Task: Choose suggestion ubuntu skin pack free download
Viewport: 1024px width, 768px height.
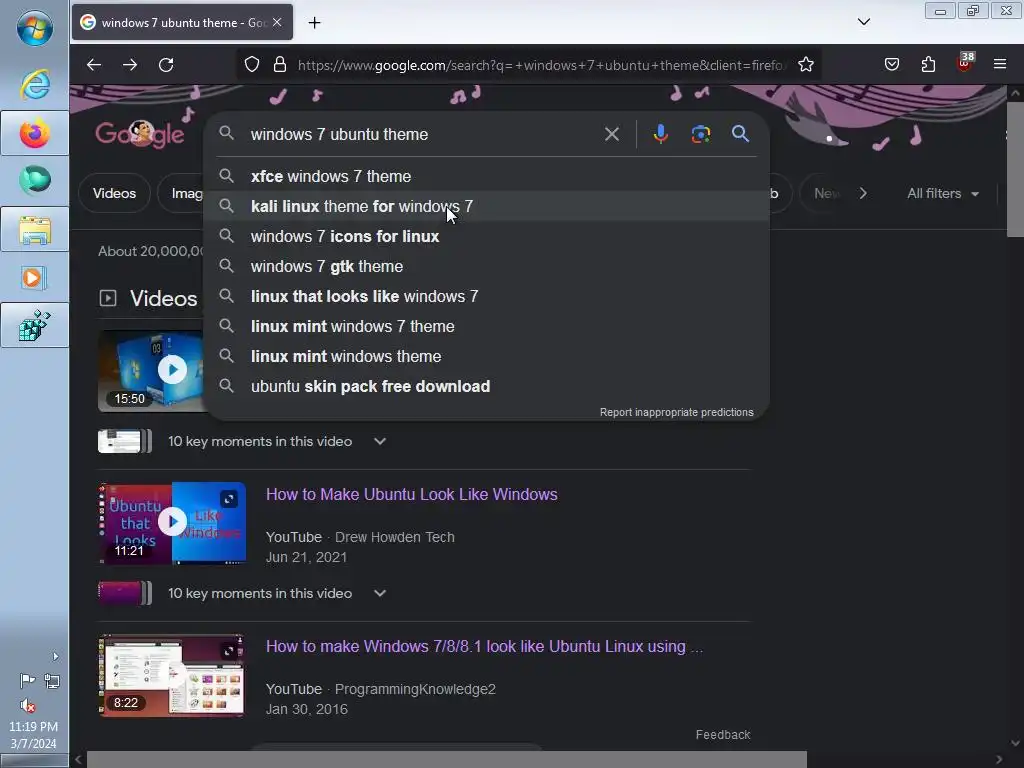Action: pos(487,387)
